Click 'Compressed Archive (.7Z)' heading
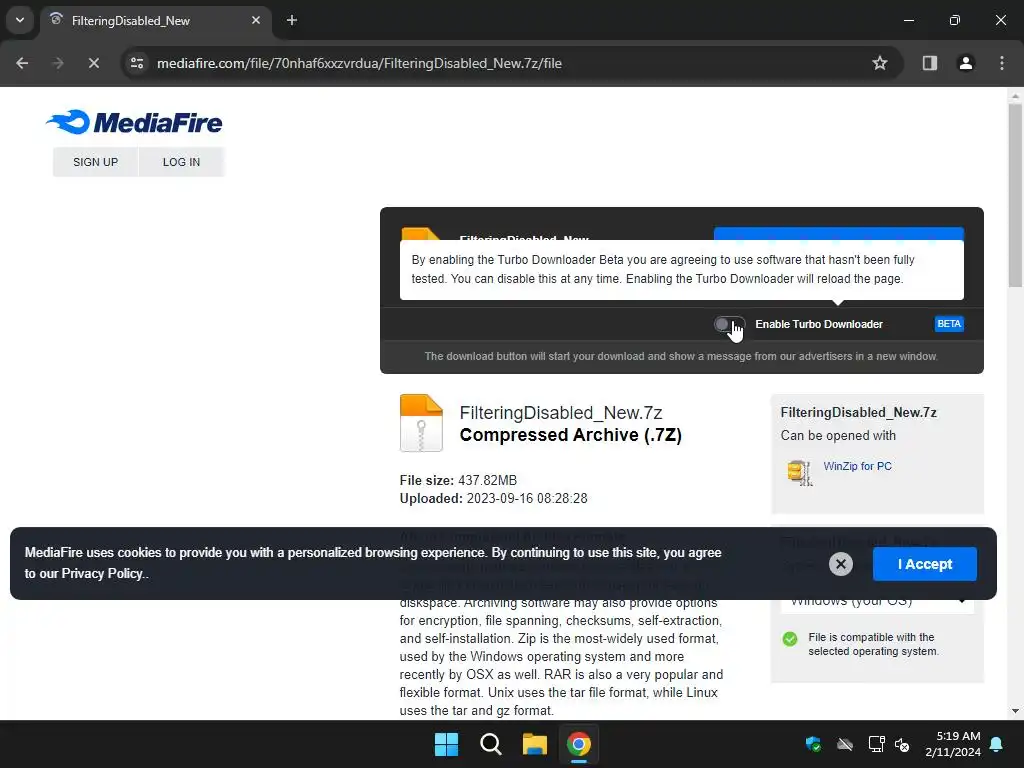The image size is (1024, 768). pos(571,435)
